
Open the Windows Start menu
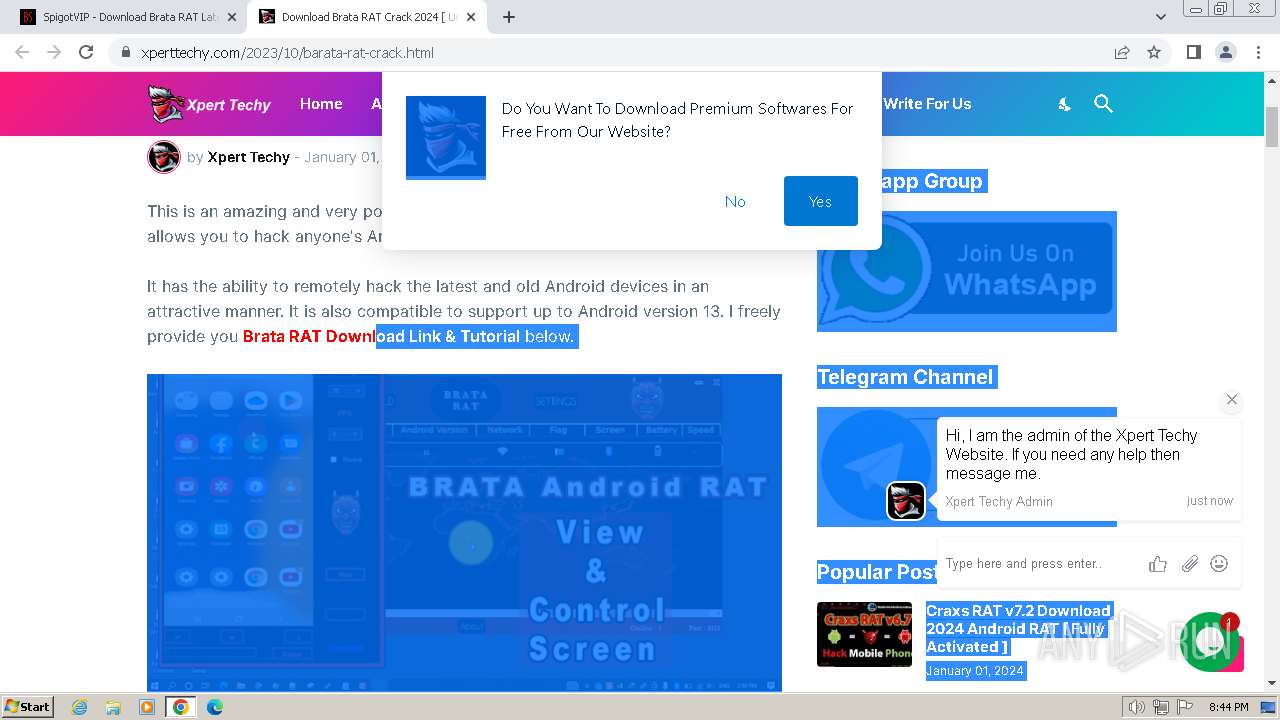[x=28, y=706]
